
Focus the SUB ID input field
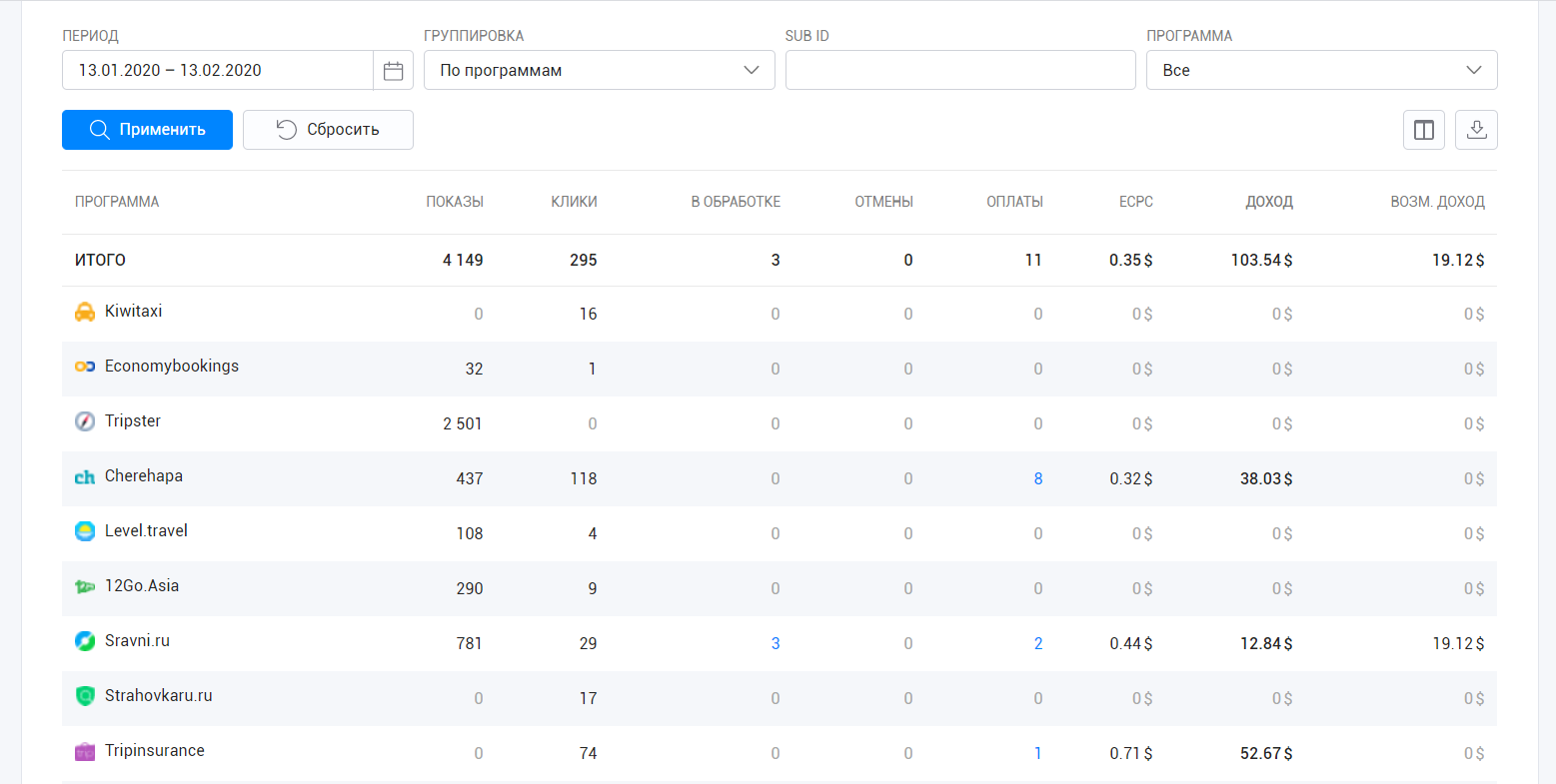click(960, 71)
